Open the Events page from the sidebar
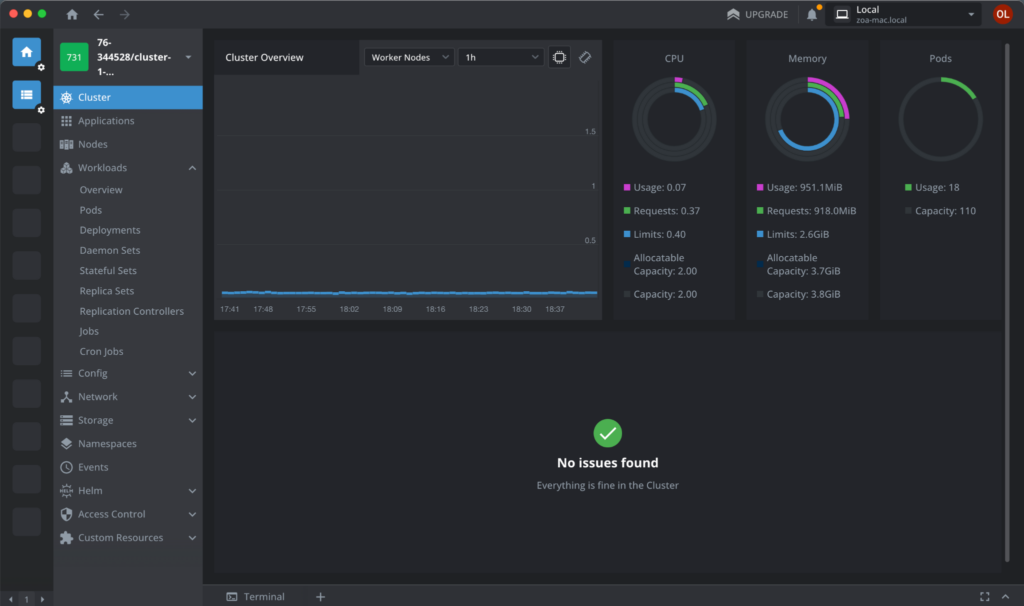 (x=93, y=467)
